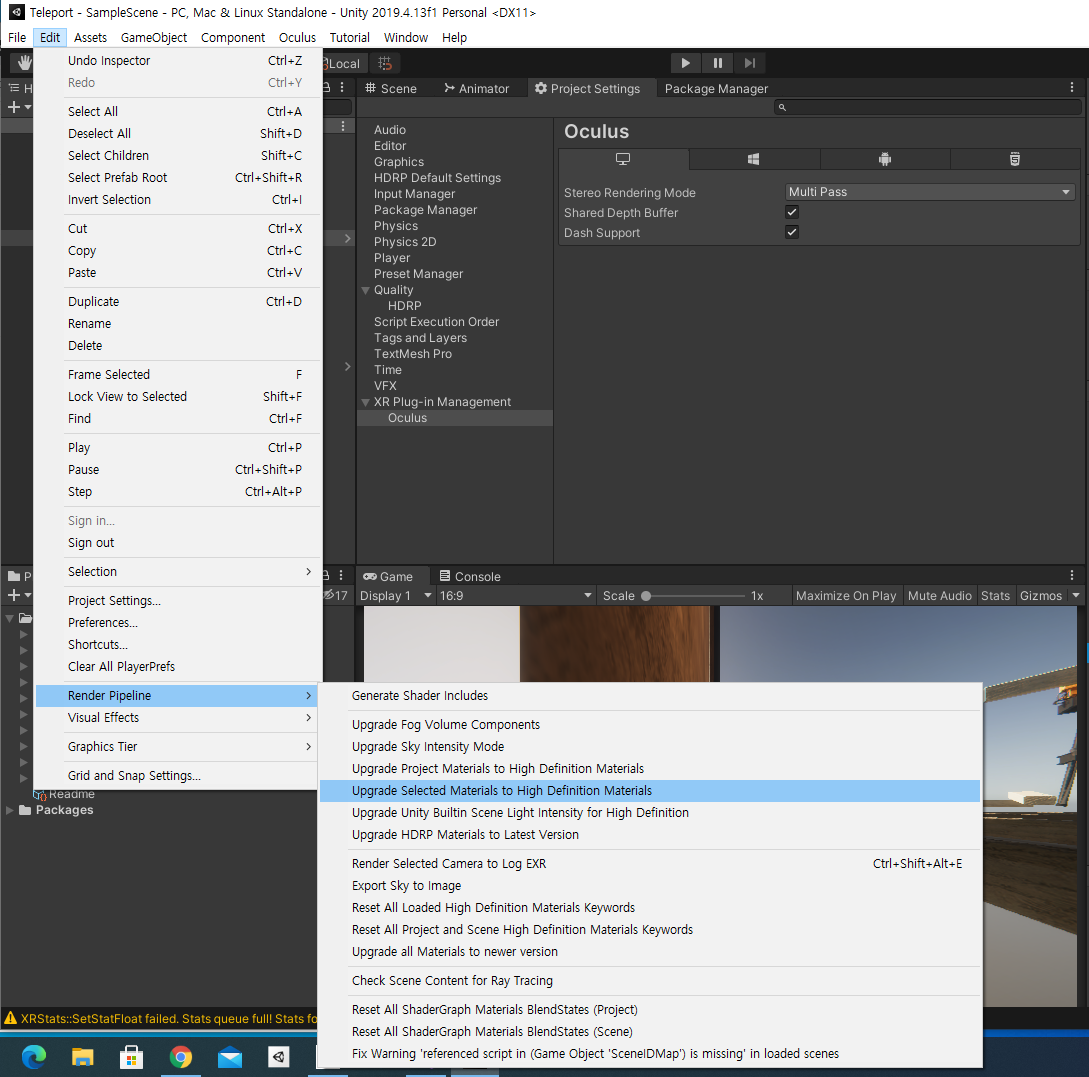Open the File menu
The image size is (1089, 1077).
17,37
